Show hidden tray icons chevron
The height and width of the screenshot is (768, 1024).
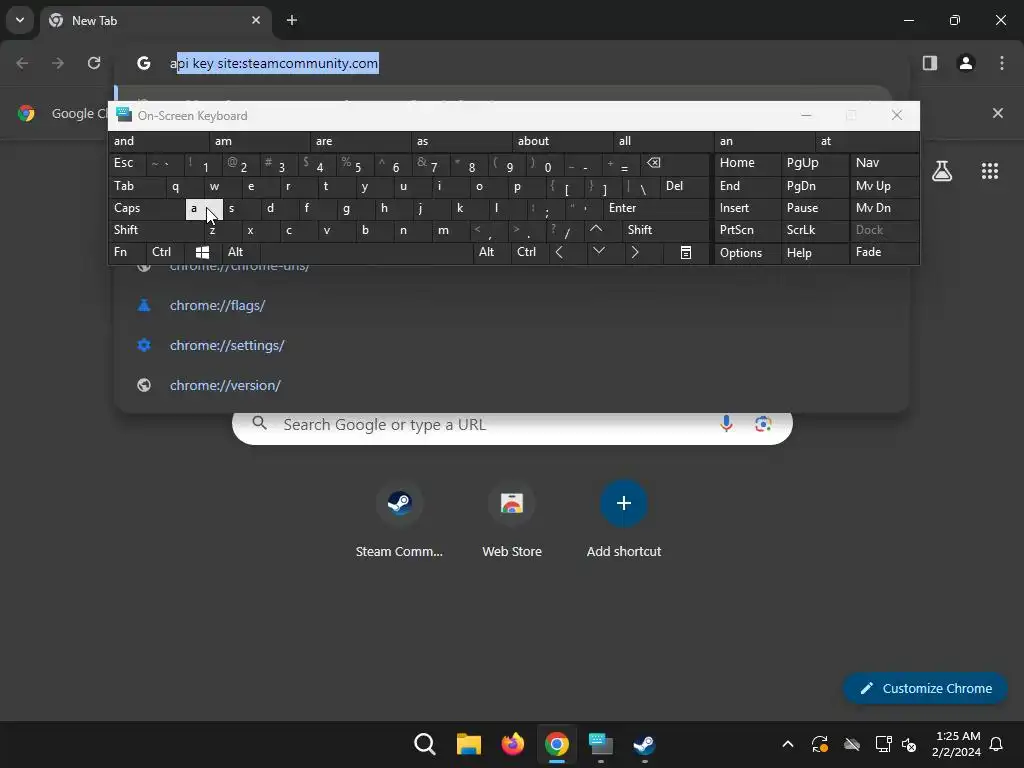coord(788,744)
